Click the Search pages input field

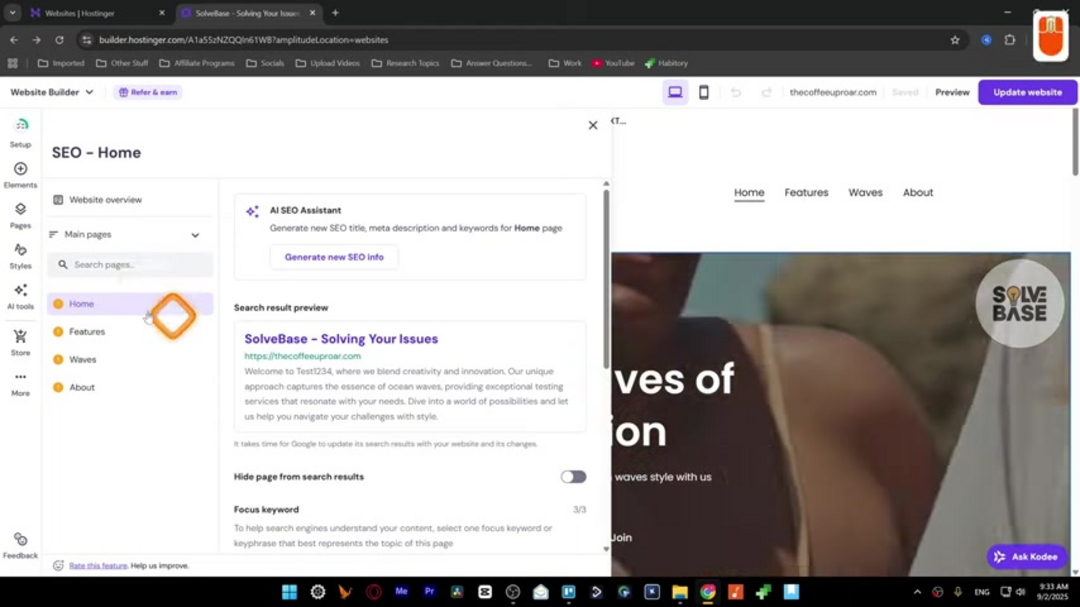pyautogui.click(x=135, y=265)
